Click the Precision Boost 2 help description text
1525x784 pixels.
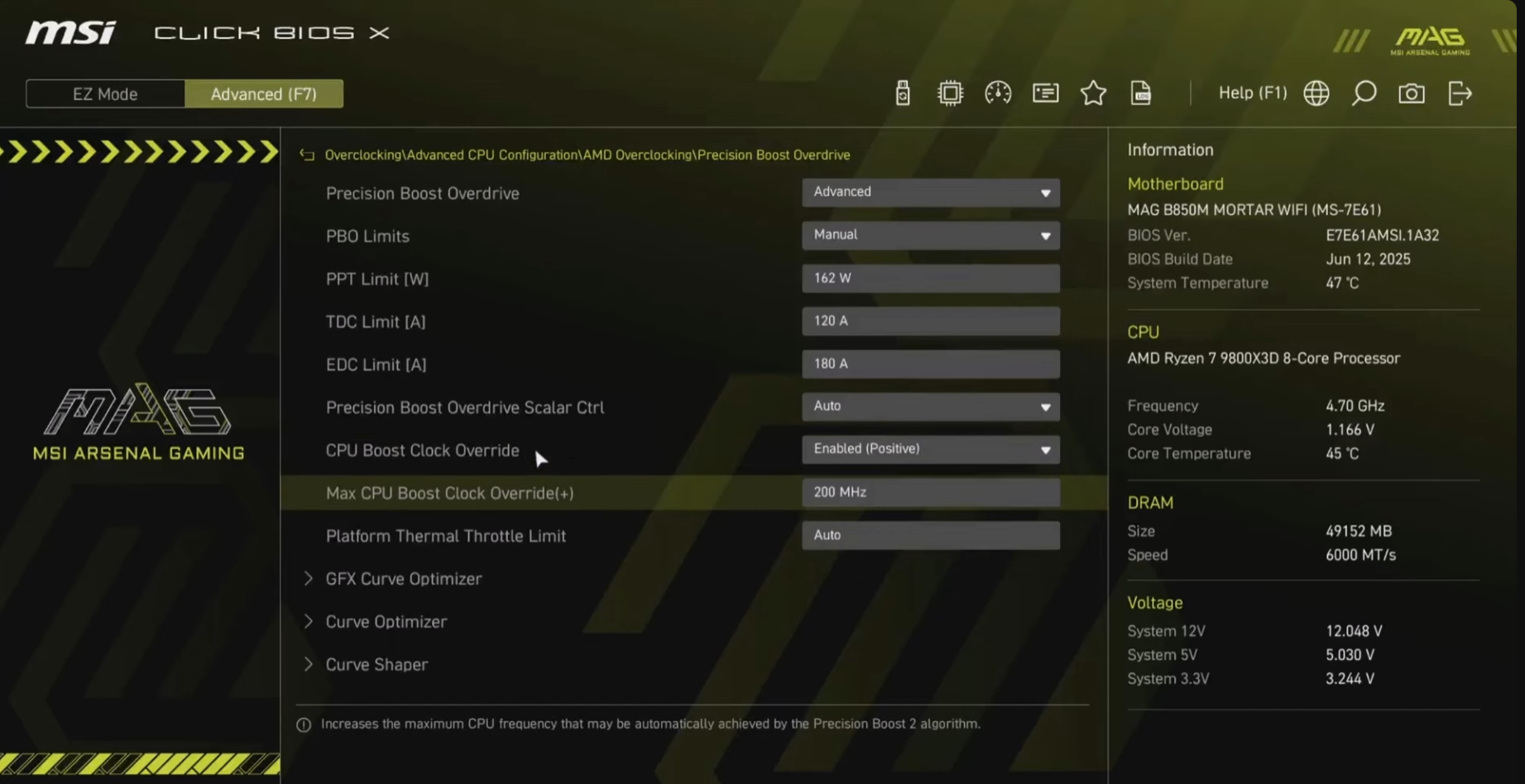650,724
